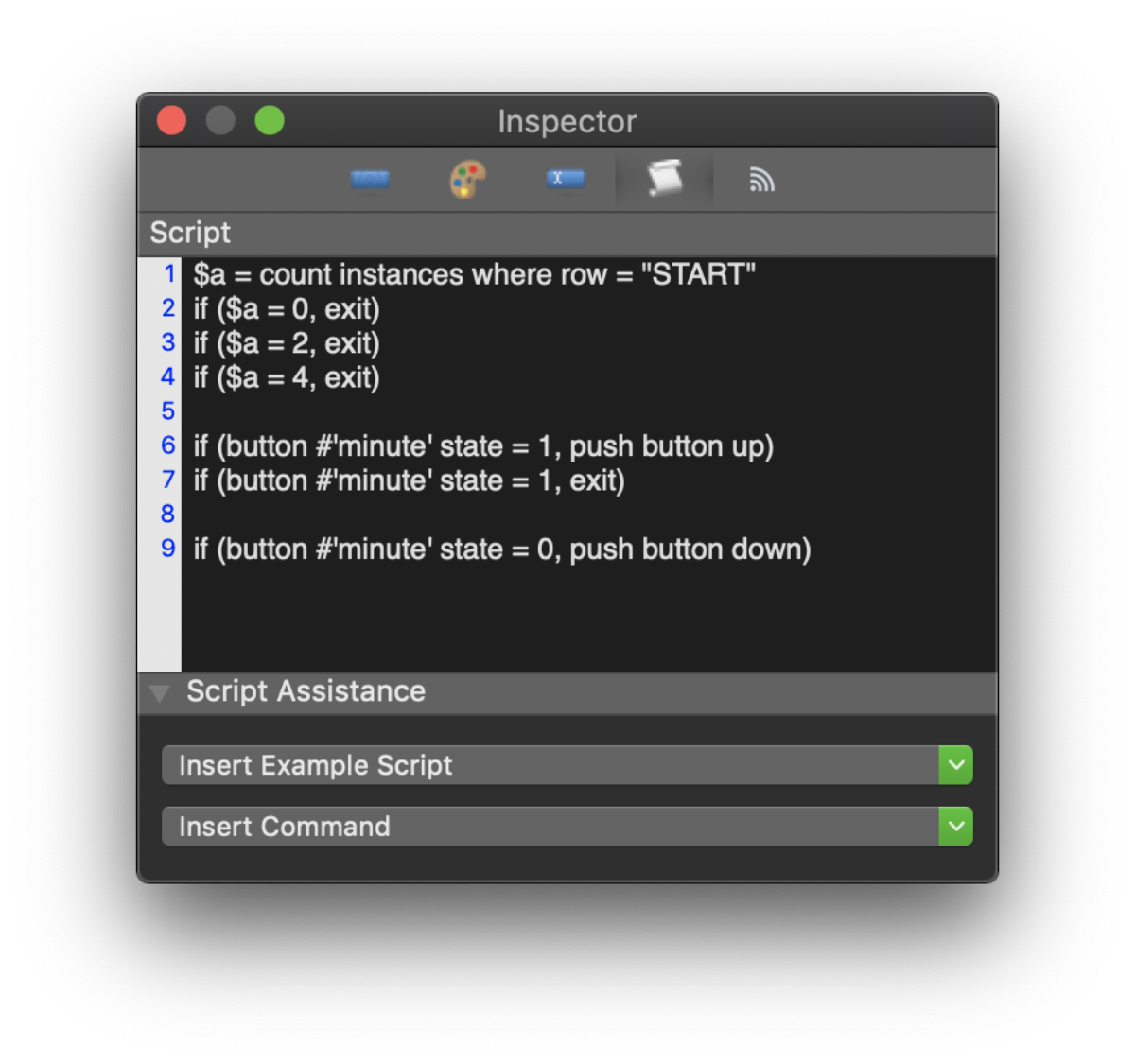This screenshot has height=1064, width=1135.
Task: Click the green arrow on Insert Command
Action: (x=956, y=826)
